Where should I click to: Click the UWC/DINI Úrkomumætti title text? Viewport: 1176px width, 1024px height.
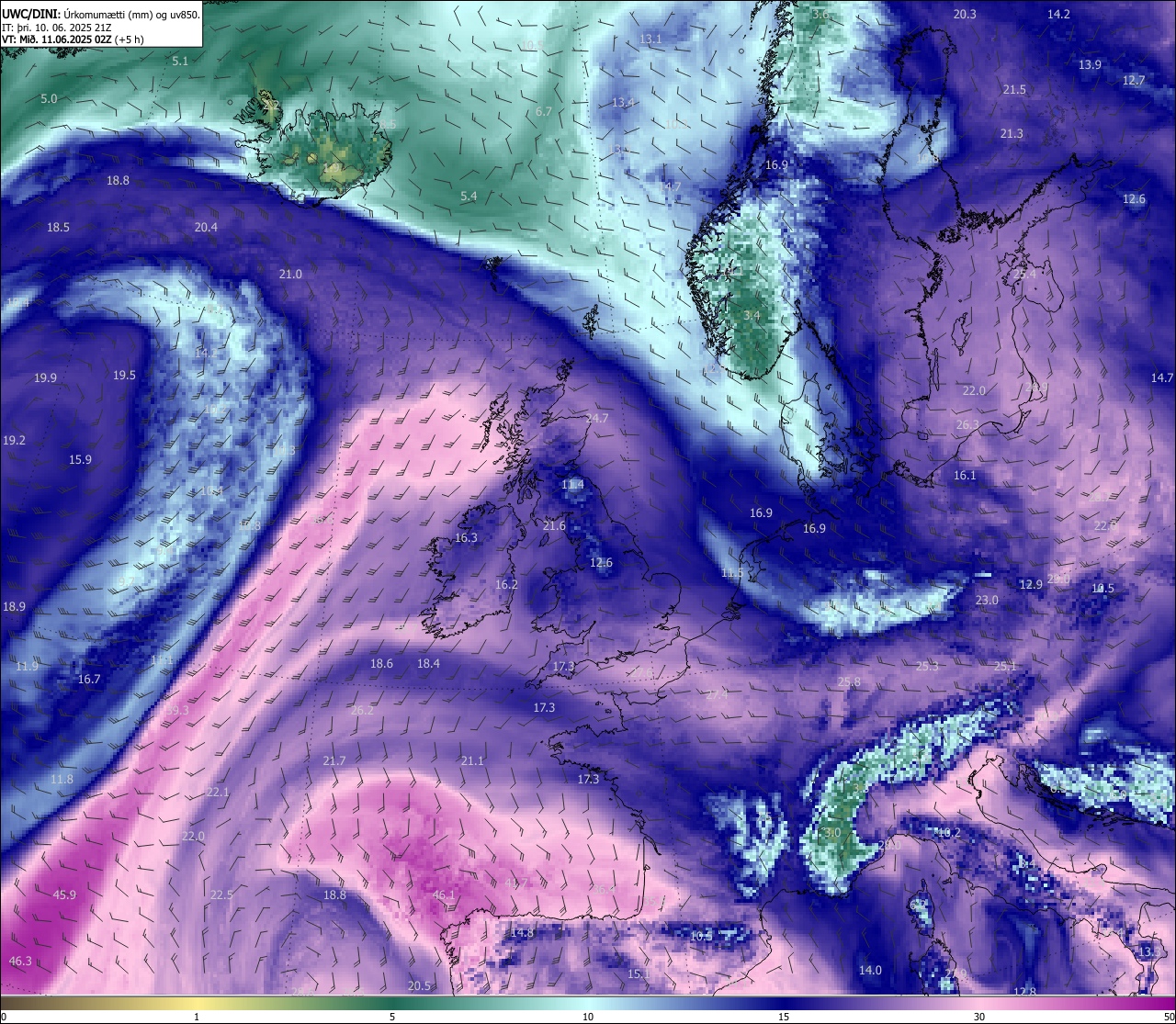[101, 14]
